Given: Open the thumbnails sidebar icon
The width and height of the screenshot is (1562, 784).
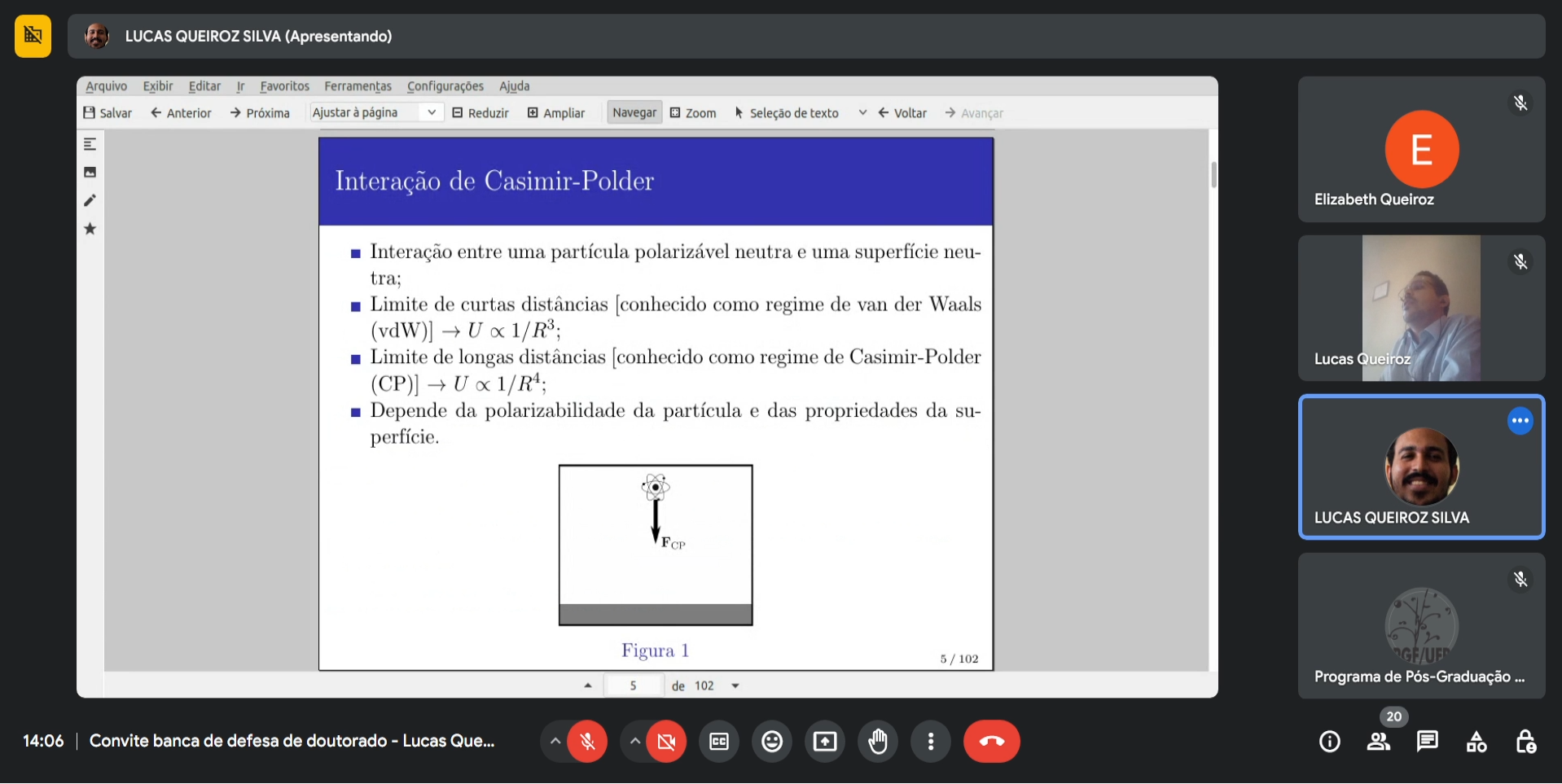Looking at the screenshot, I should pyautogui.click(x=90, y=173).
